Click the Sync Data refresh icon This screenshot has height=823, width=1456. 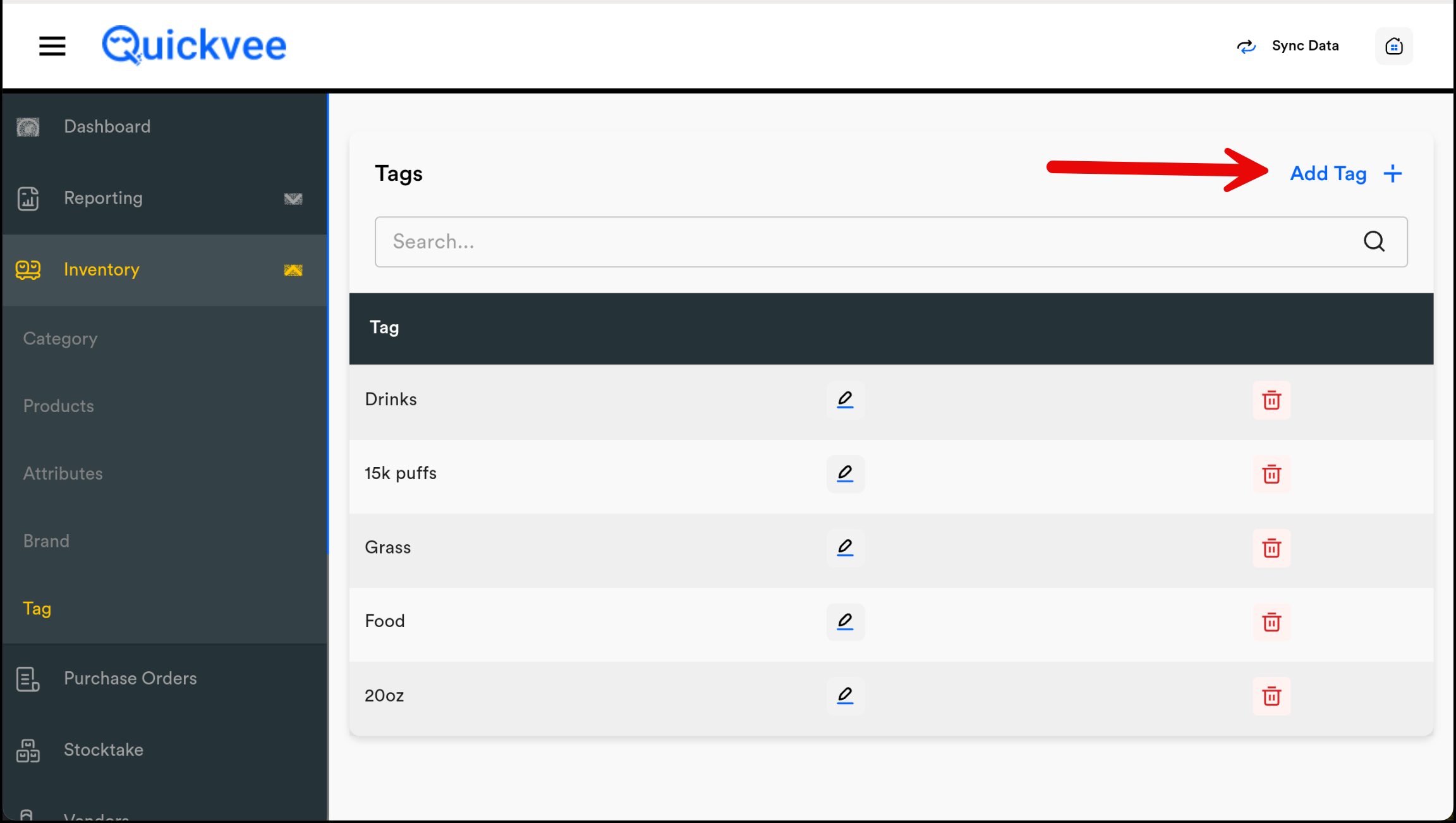click(1246, 46)
